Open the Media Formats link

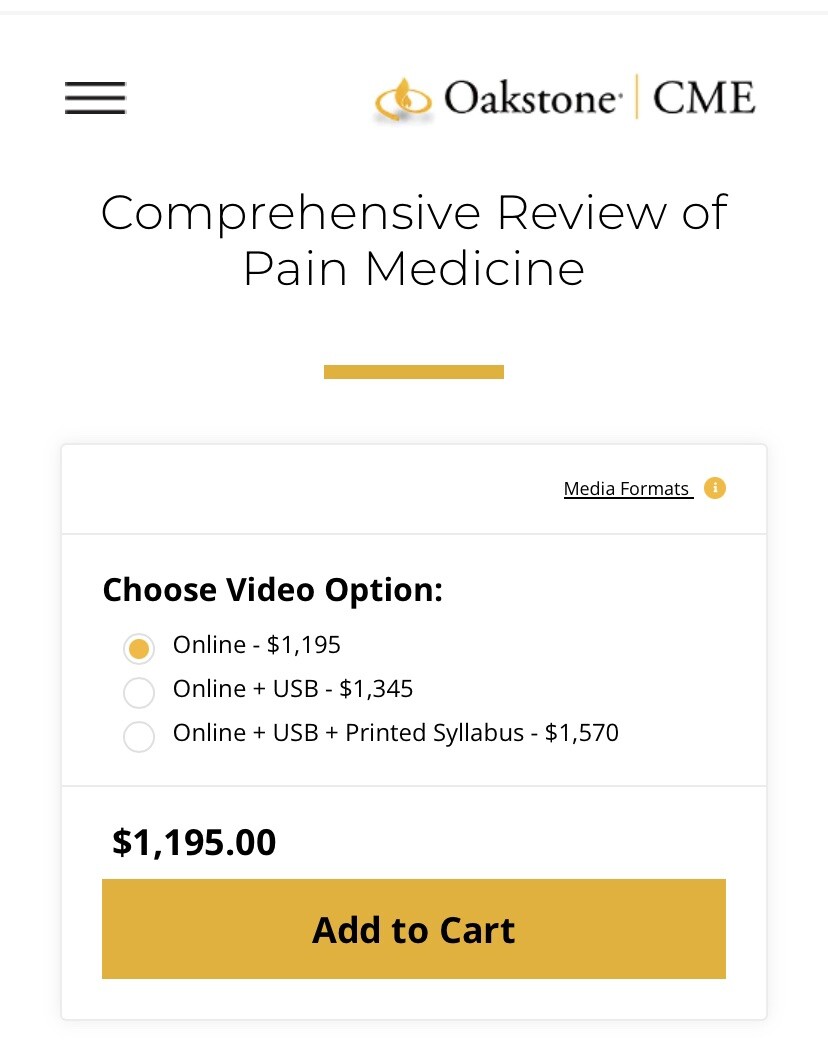[x=627, y=489]
